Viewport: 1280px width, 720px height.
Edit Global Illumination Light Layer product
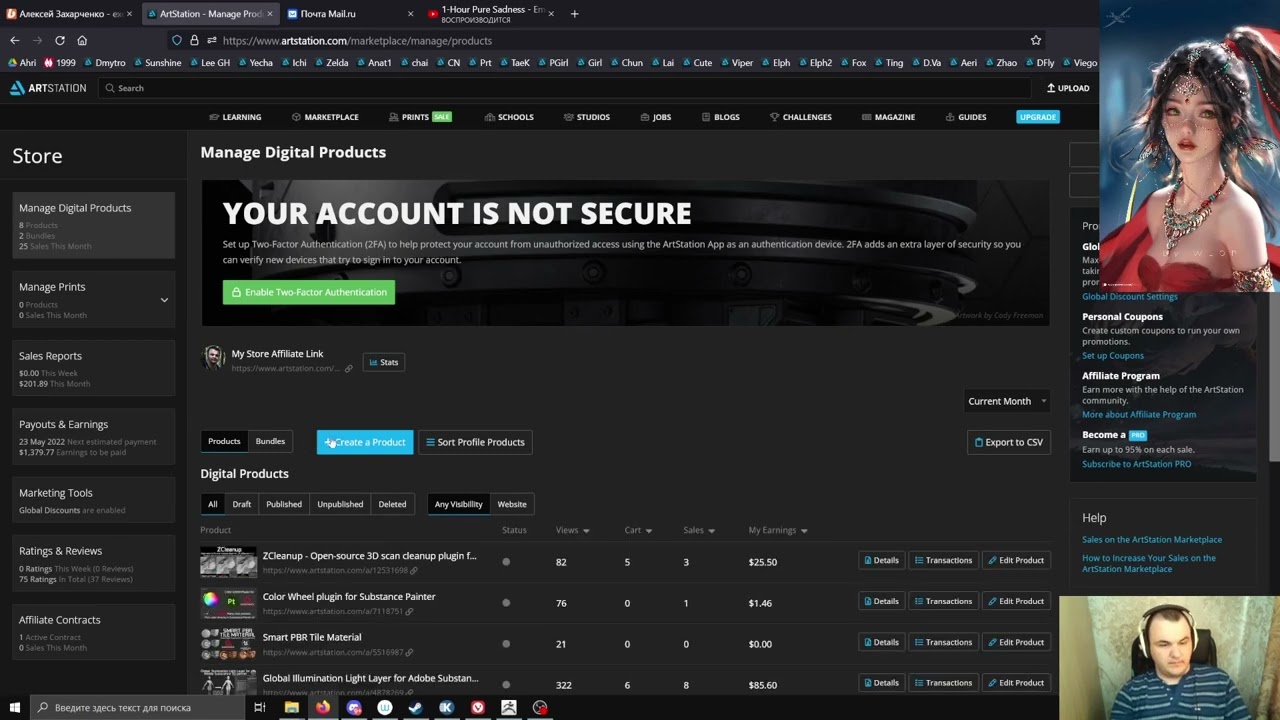tap(1016, 683)
